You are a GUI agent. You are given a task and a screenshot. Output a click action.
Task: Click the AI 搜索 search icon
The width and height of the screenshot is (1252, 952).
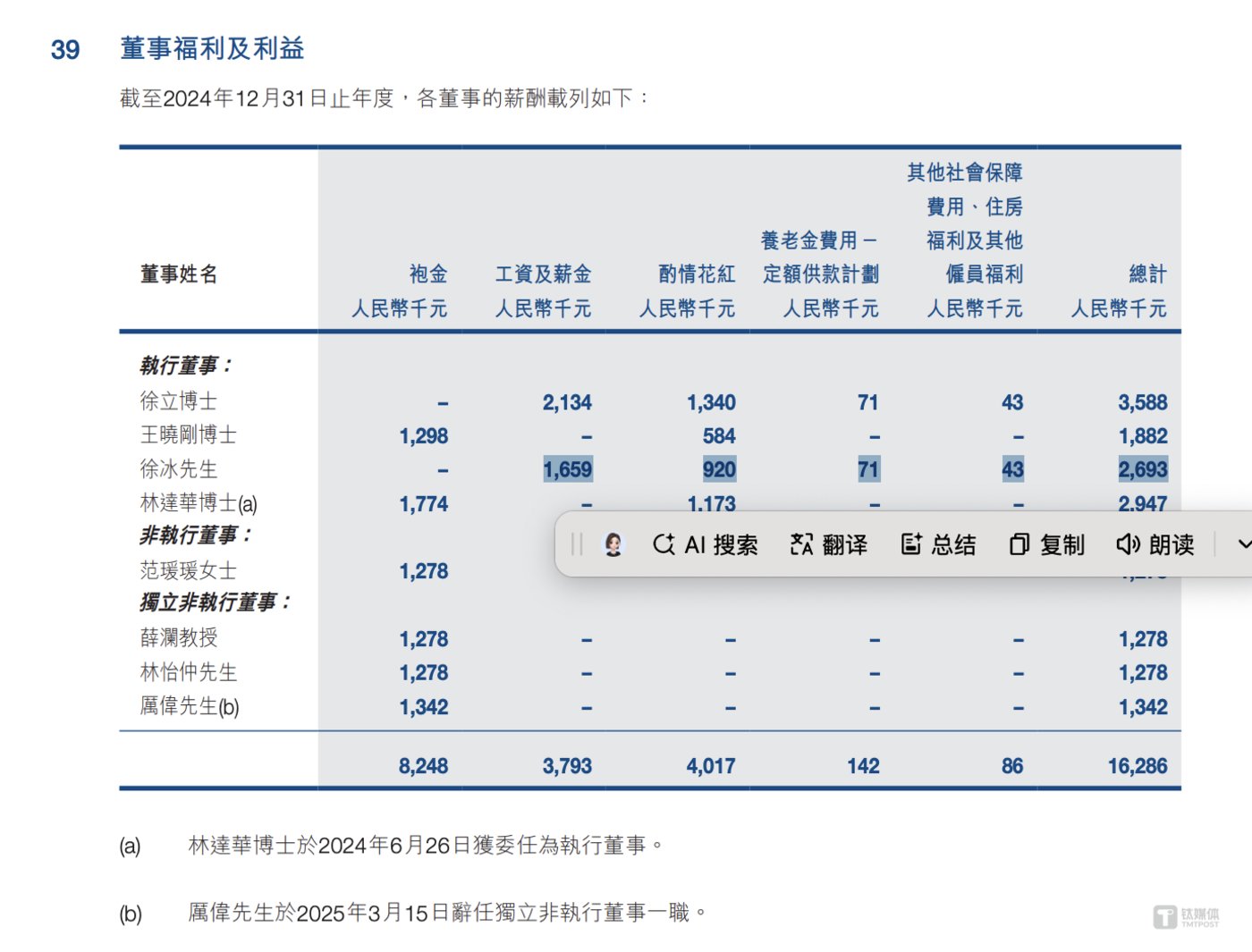tap(664, 544)
